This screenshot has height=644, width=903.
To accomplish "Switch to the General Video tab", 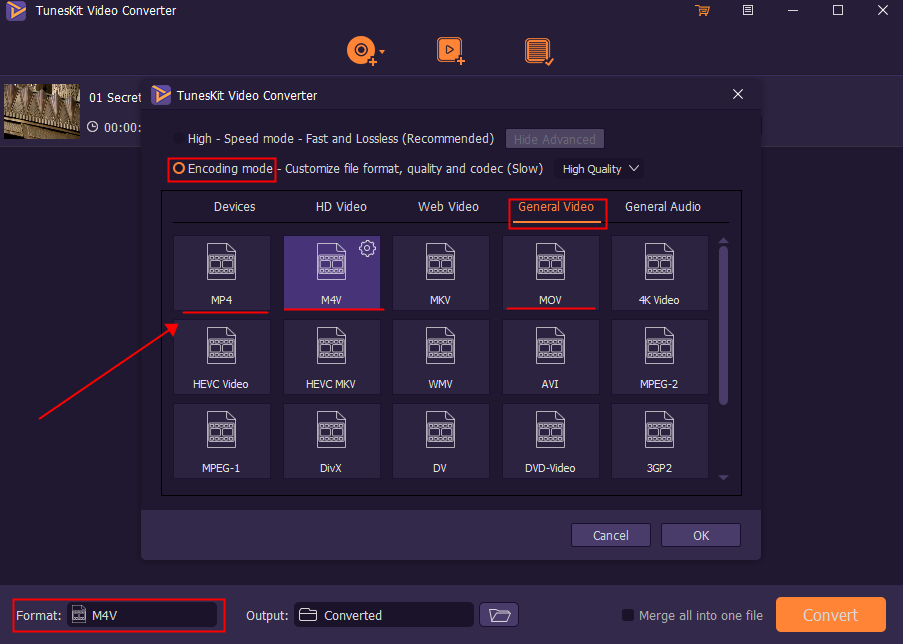I will (556, 207).
